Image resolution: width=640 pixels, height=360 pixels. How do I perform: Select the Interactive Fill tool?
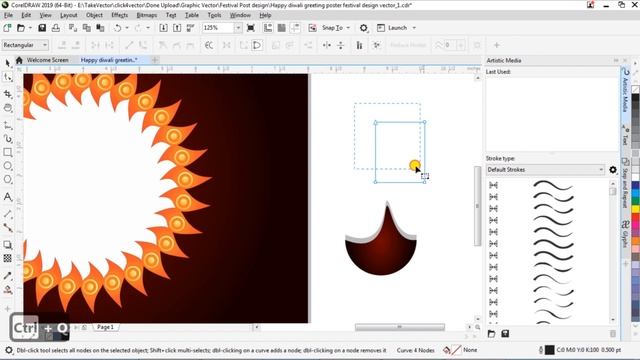[x=7, y=290]
